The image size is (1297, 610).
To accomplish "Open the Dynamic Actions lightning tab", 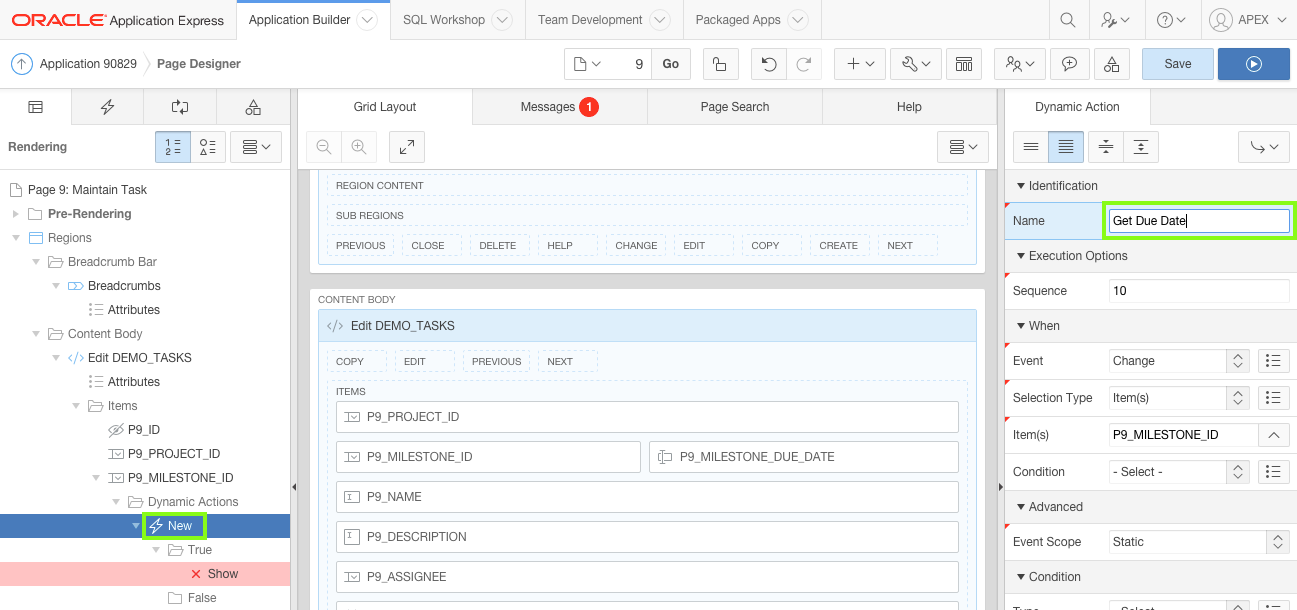I will (x=108, y=107).
